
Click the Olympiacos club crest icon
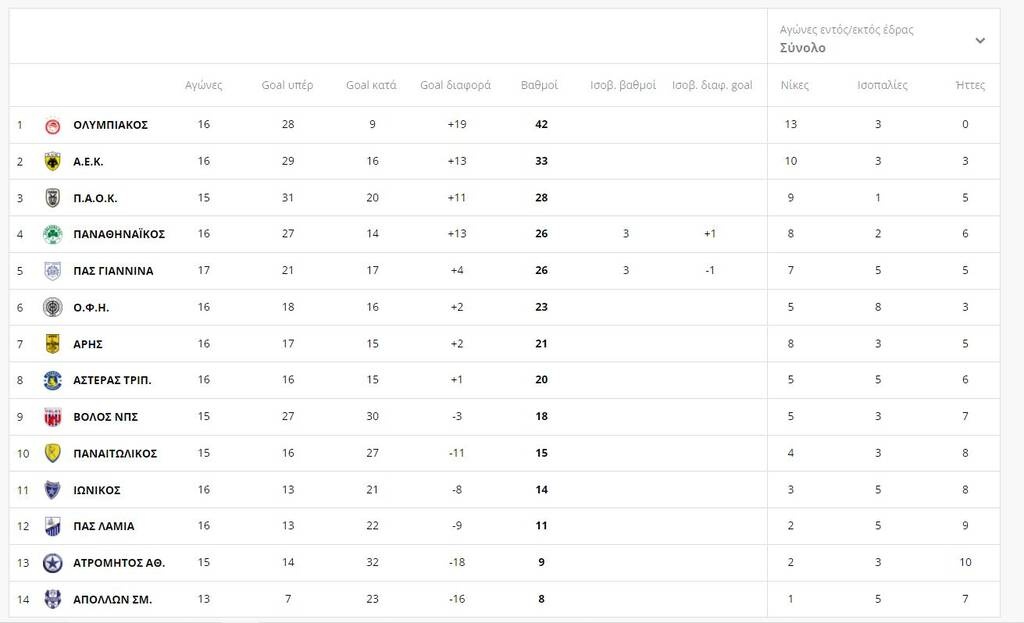point(52,125)
